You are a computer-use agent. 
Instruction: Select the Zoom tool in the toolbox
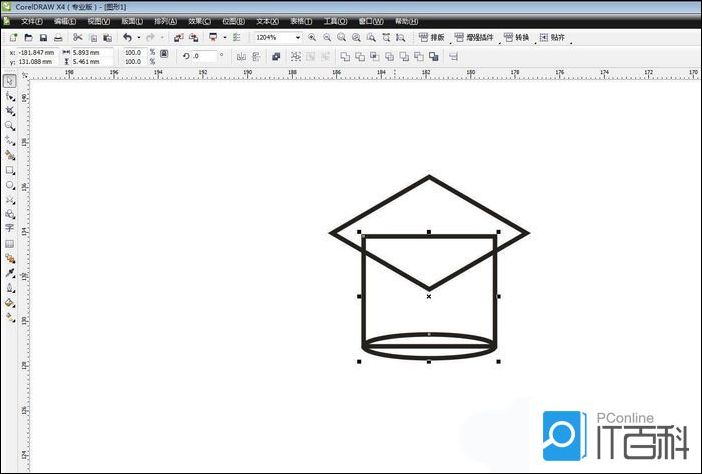click(x=10, y=126)
